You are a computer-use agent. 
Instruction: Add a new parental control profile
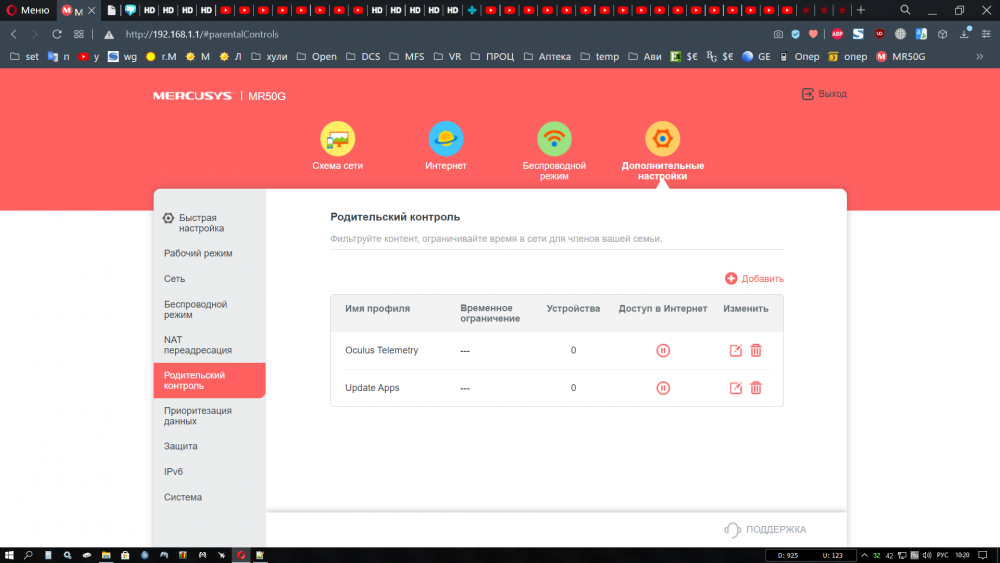(x=754, y=279)
